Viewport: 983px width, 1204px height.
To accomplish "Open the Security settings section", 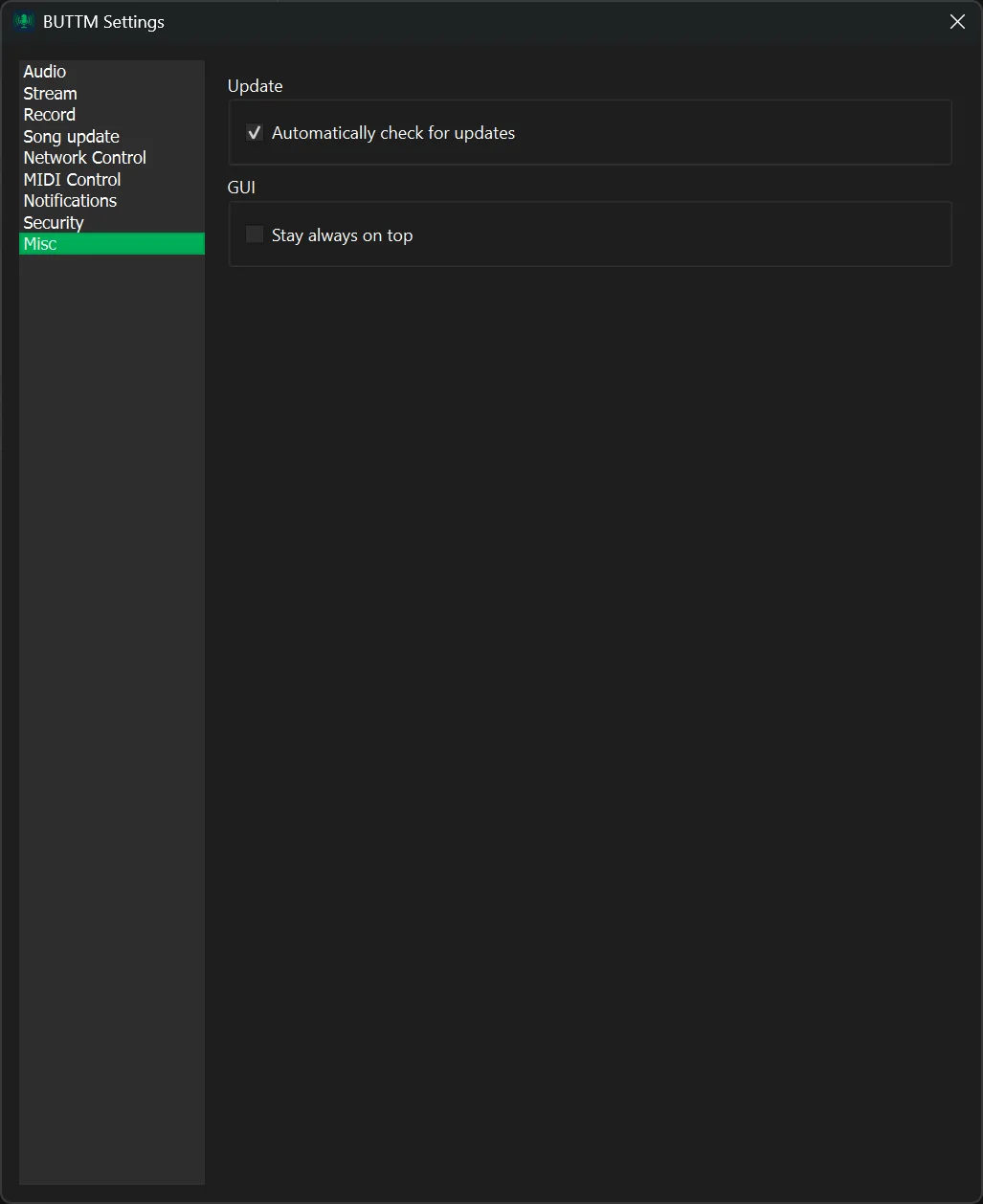I will [x=53, y=222].
